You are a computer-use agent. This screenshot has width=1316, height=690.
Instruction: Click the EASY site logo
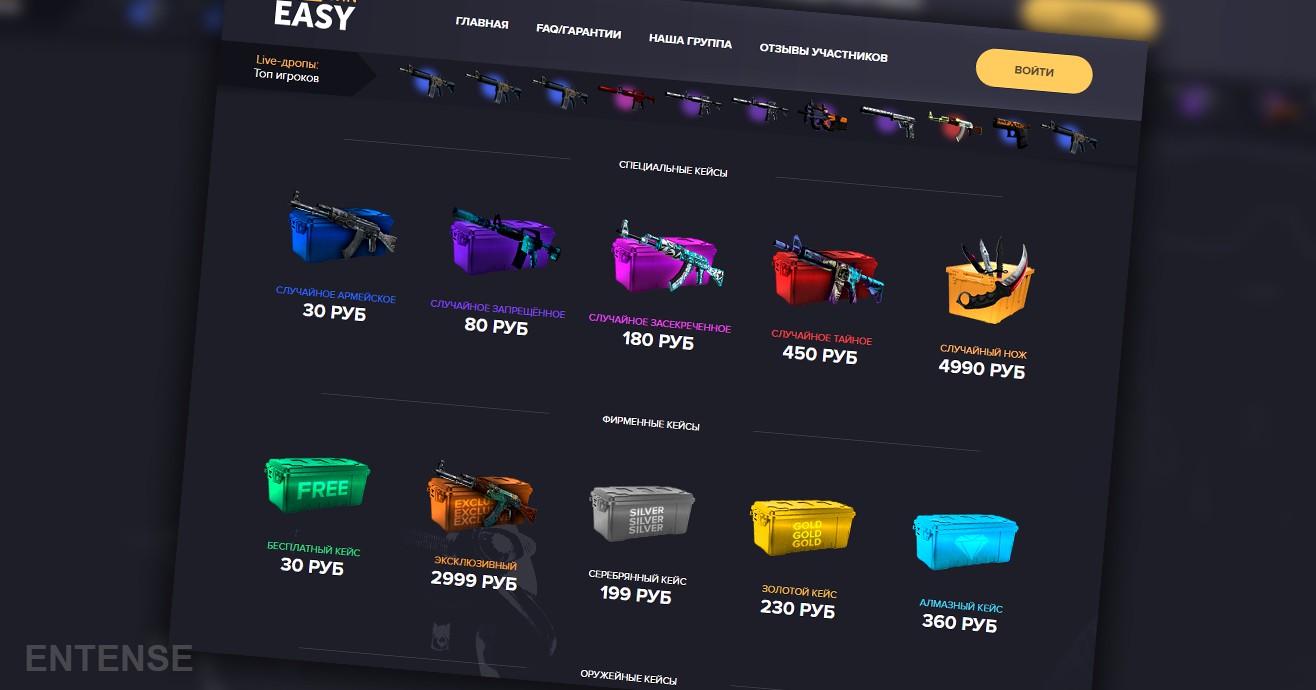coord(314,15)
